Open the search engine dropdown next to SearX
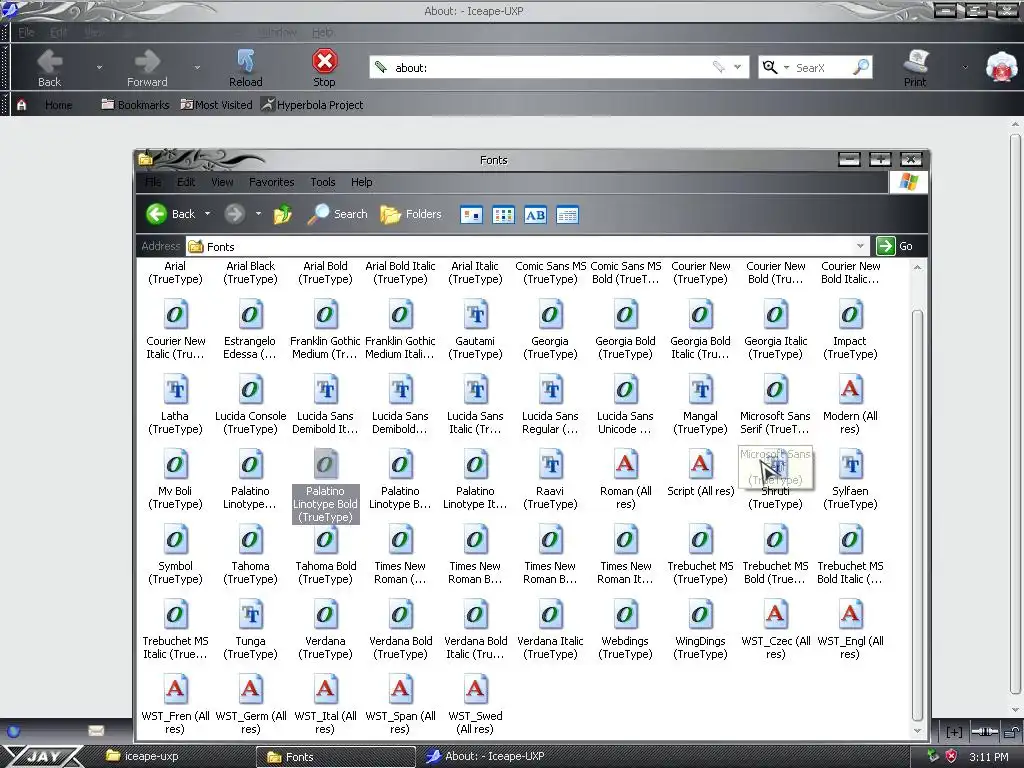The image size is (1024, 768). coord(786,67)
